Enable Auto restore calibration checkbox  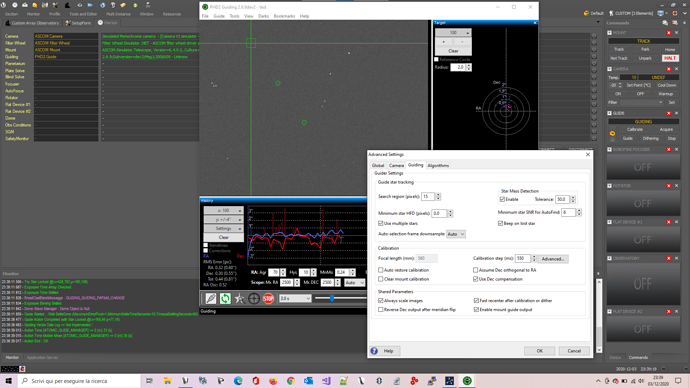pos(381,270)
